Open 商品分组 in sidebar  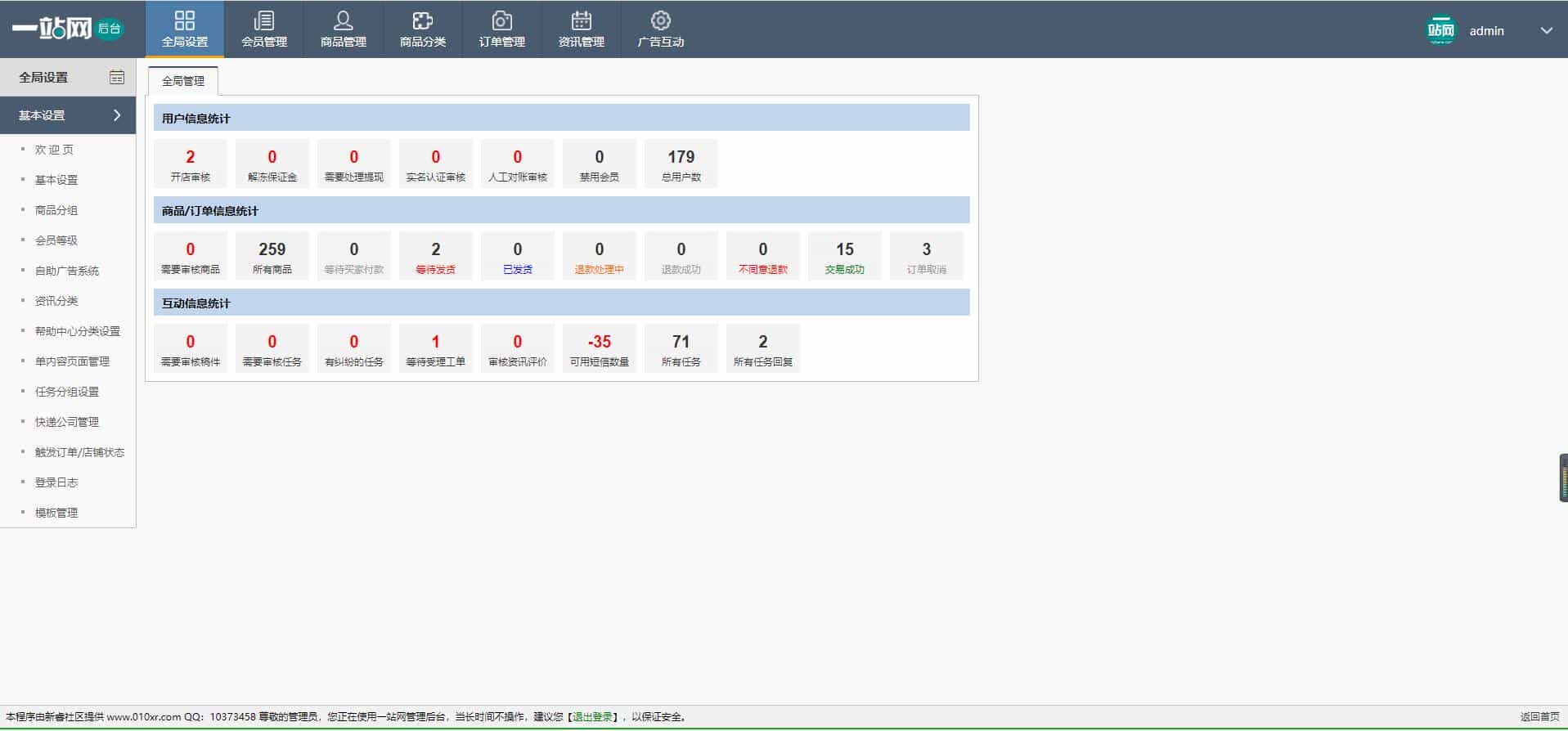click(56, 210)
